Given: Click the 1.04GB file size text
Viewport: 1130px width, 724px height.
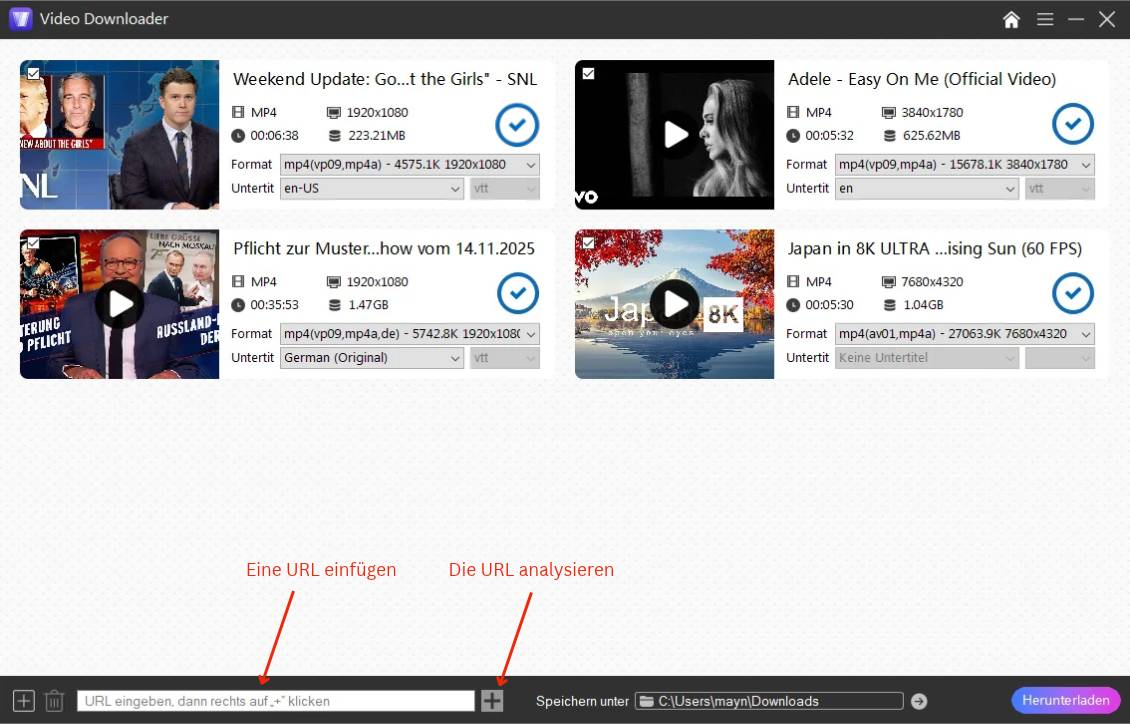Looking at the screenshot, I should coord(923,305).
